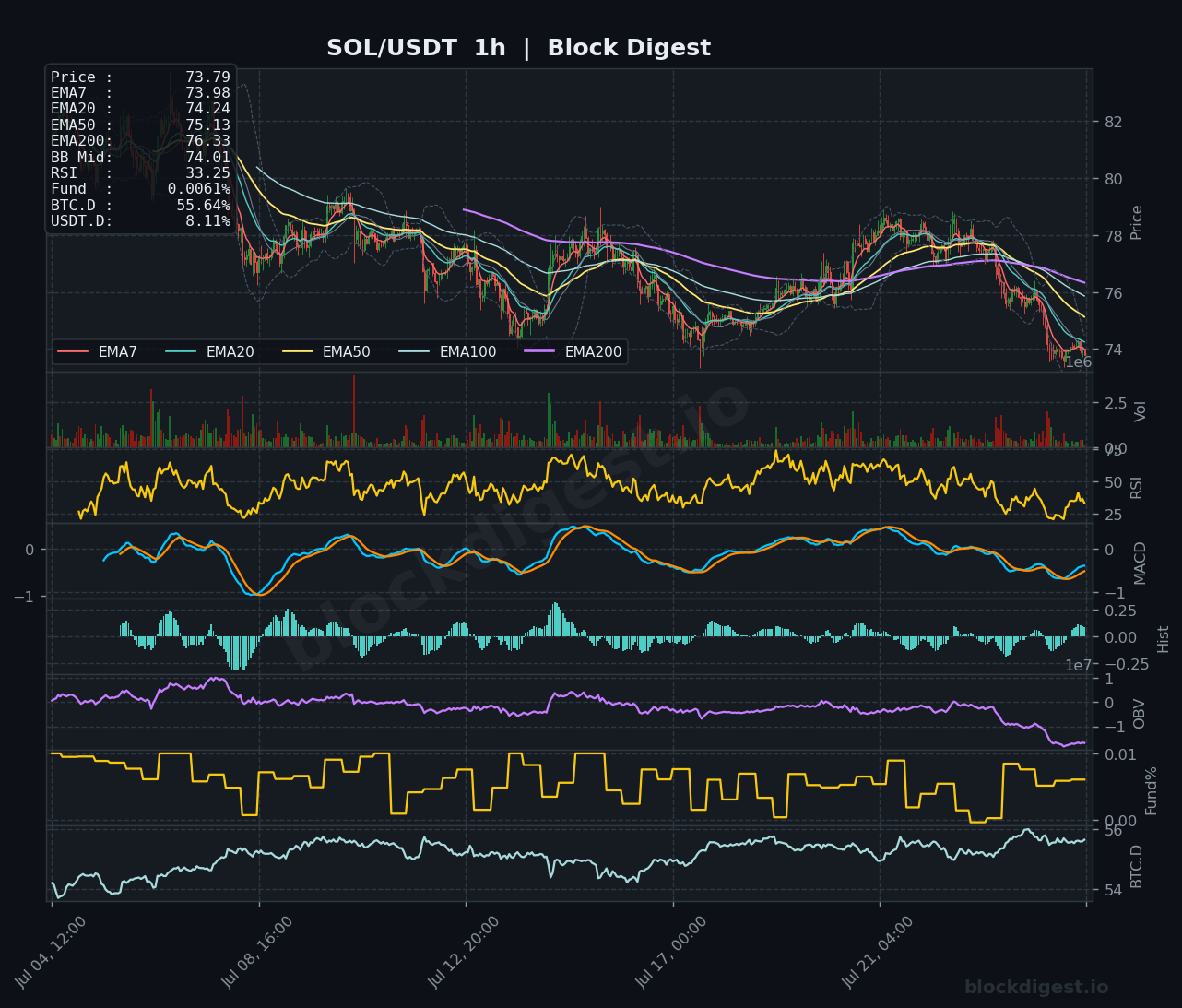
Task: Click the 56 BTC.D axis tick
Action: click(x=1113, y=831)
